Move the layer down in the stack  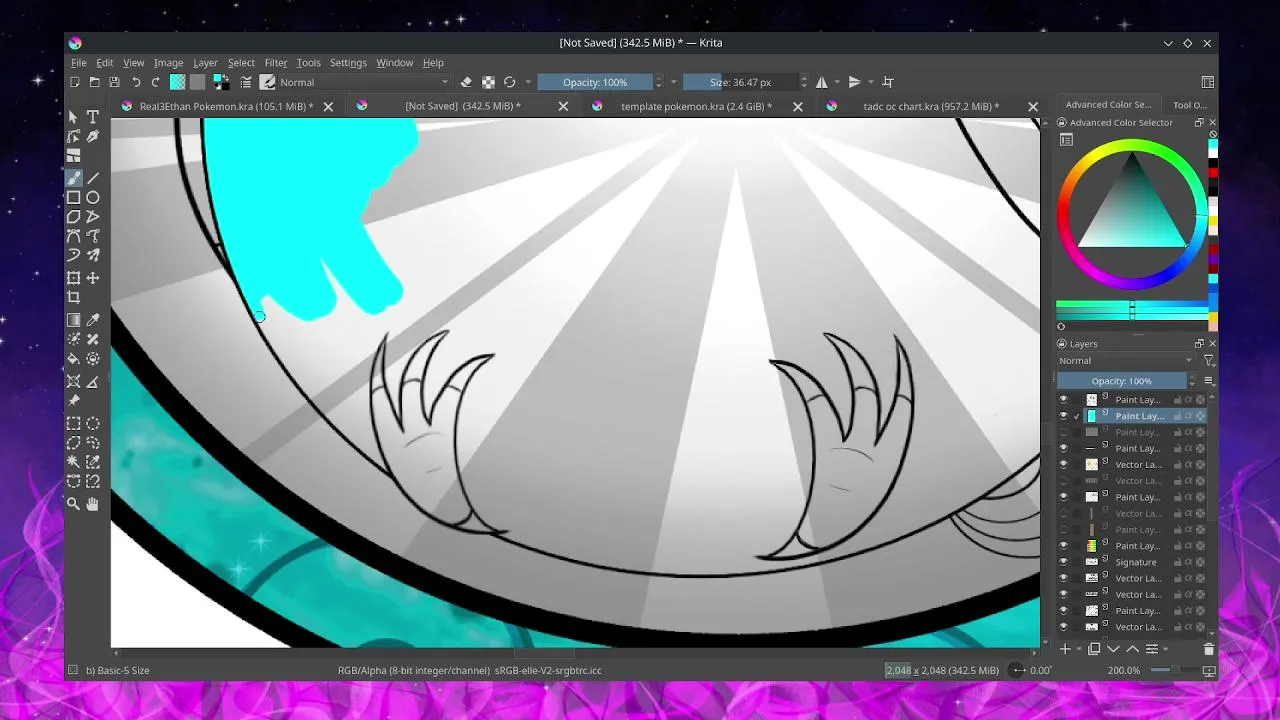coord(1113,649)
